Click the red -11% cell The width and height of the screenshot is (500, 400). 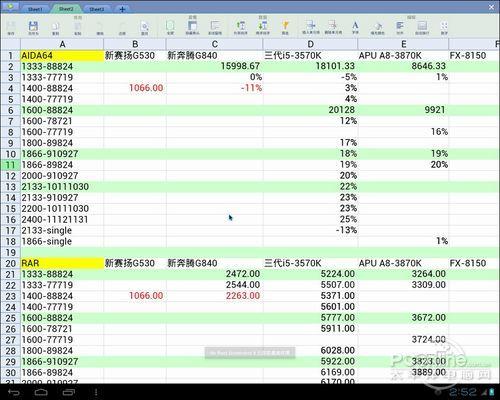[214, 88]
